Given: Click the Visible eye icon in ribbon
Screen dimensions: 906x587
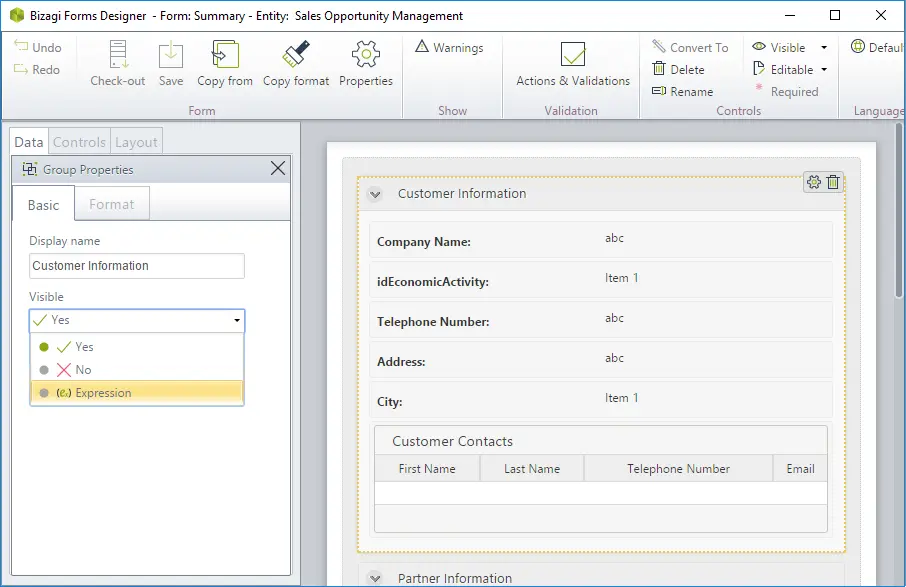Looking at the screenshot, I should coord(759,46).
